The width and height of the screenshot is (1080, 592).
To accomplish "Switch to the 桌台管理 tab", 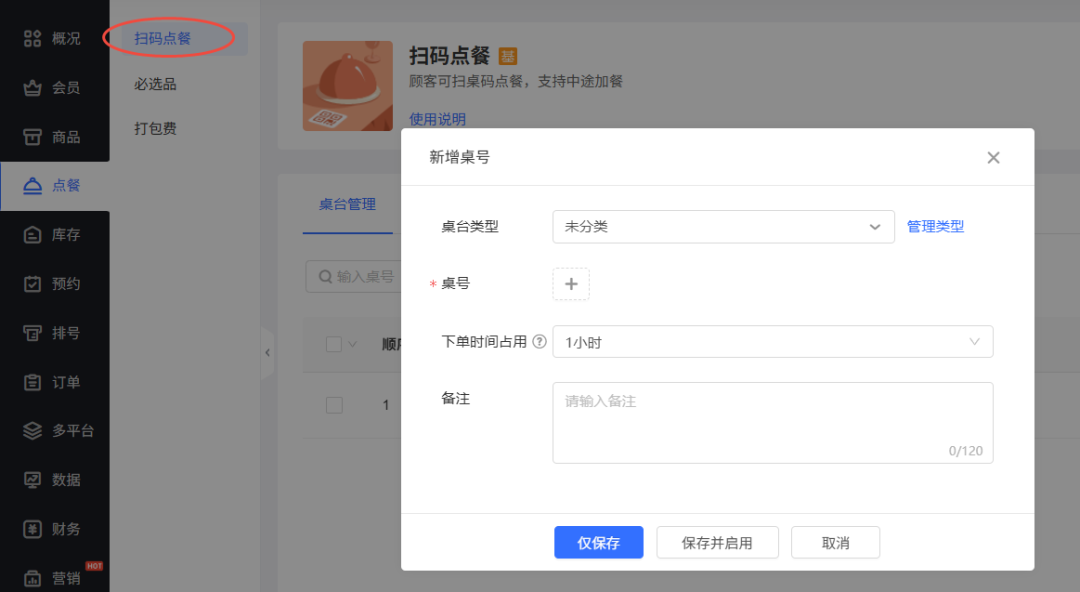I will pos(347,205).
